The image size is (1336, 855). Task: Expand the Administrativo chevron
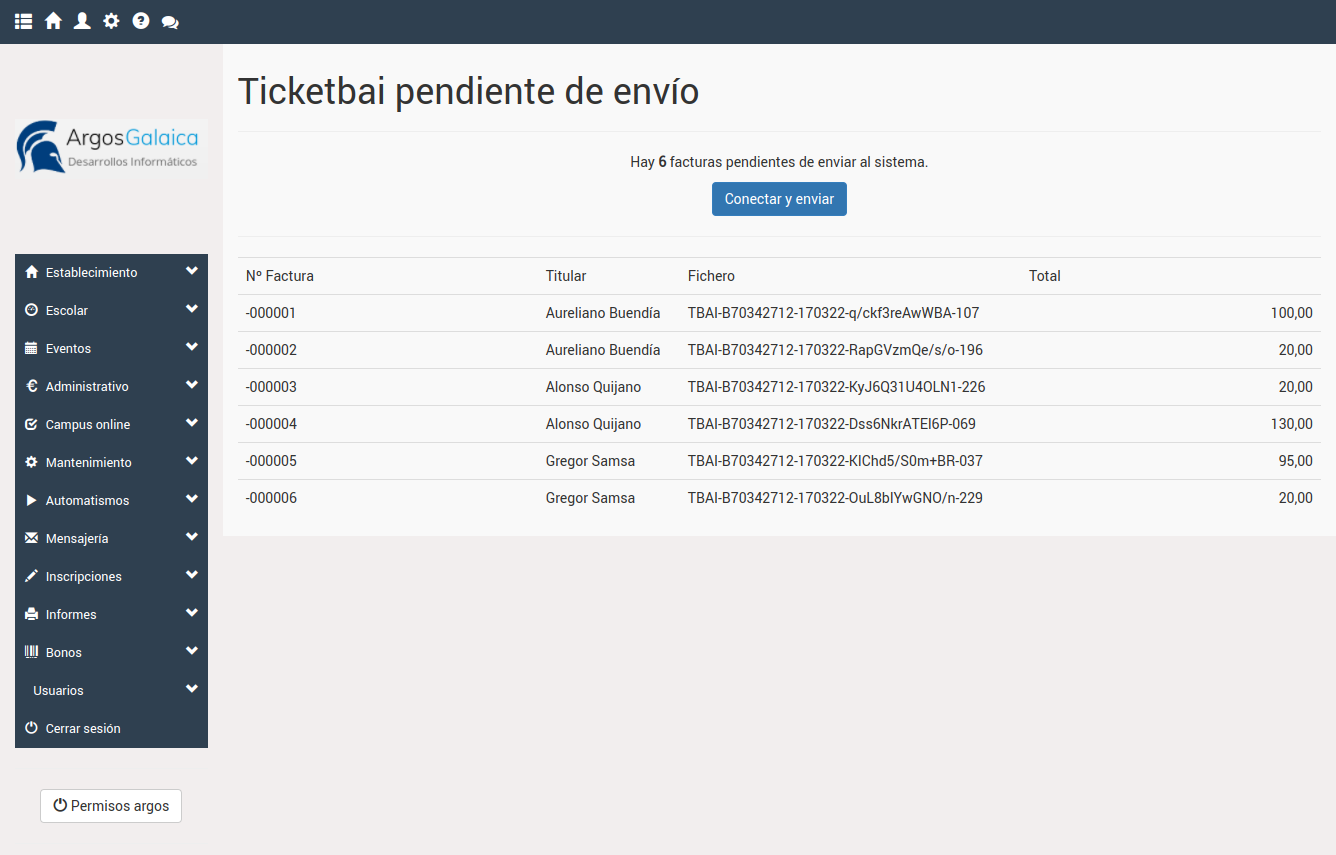(x=192, y=385)
